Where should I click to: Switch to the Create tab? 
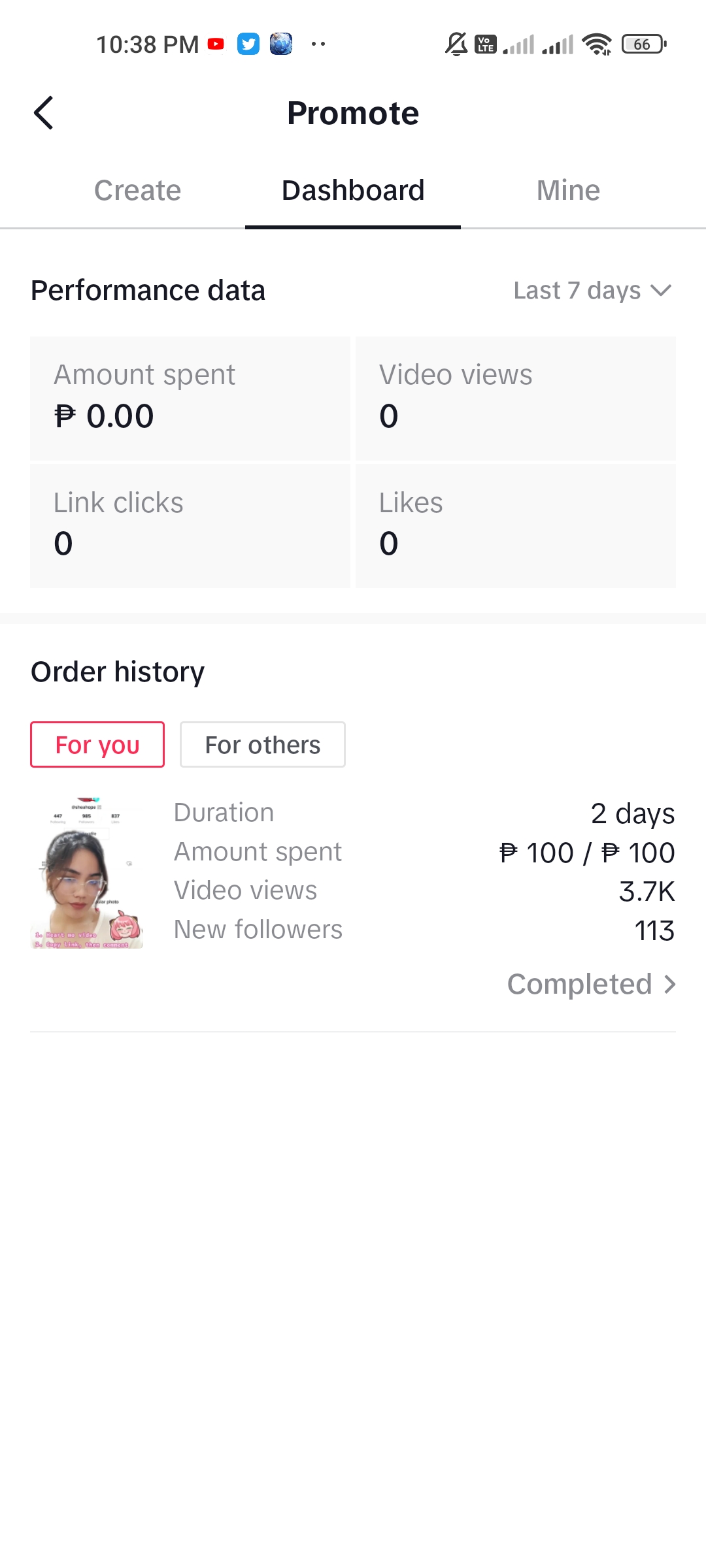(x=137, y=191)
